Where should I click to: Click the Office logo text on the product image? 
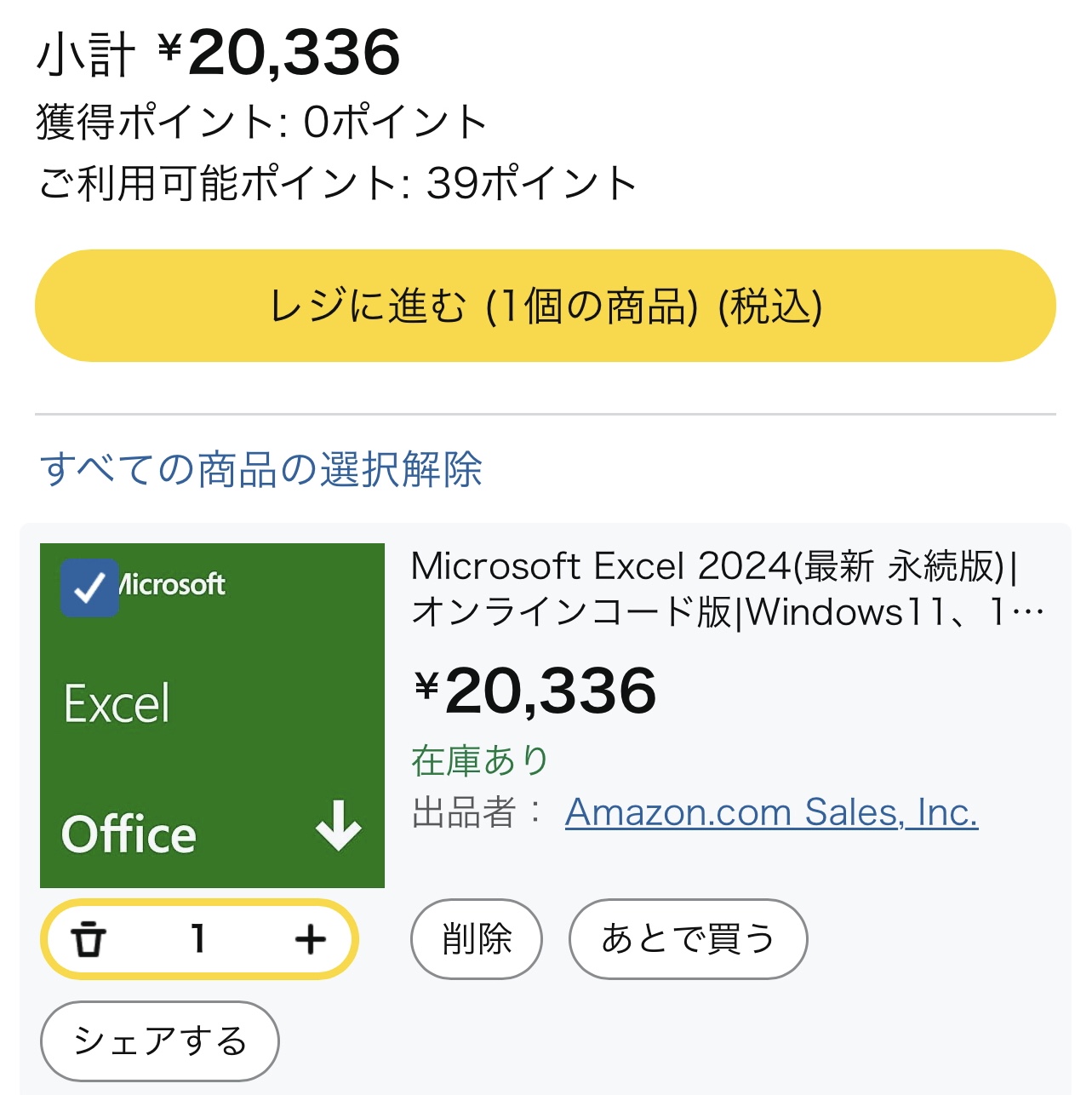(x=129, y=834)
